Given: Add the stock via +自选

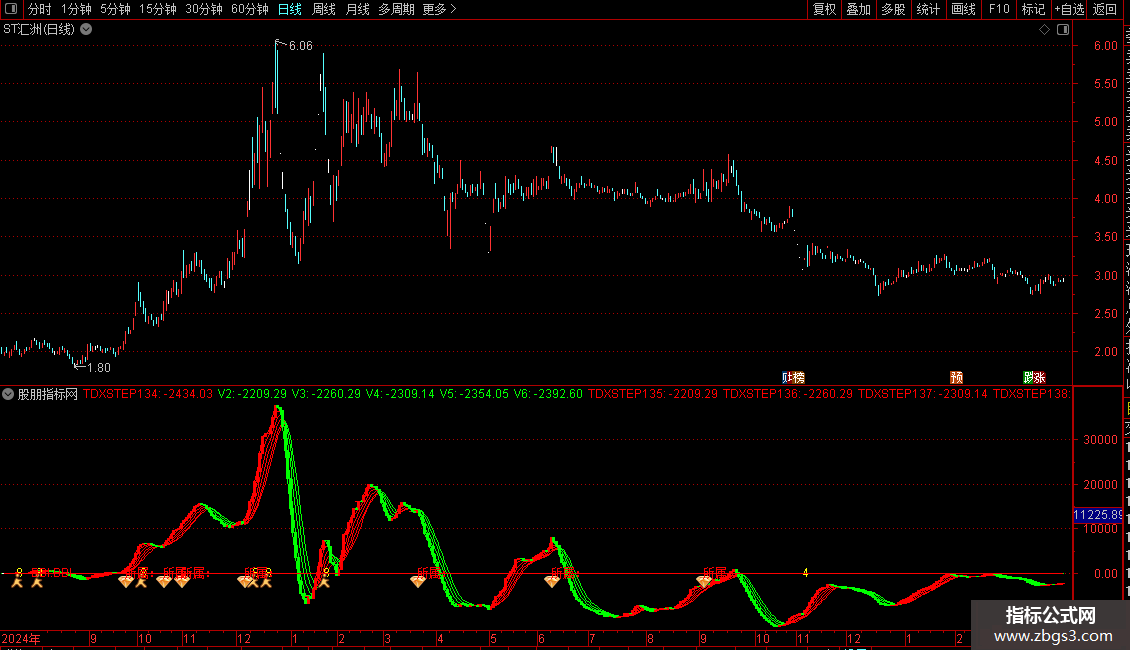Looking at the screenshot, I should click(x=1069, y=9).
